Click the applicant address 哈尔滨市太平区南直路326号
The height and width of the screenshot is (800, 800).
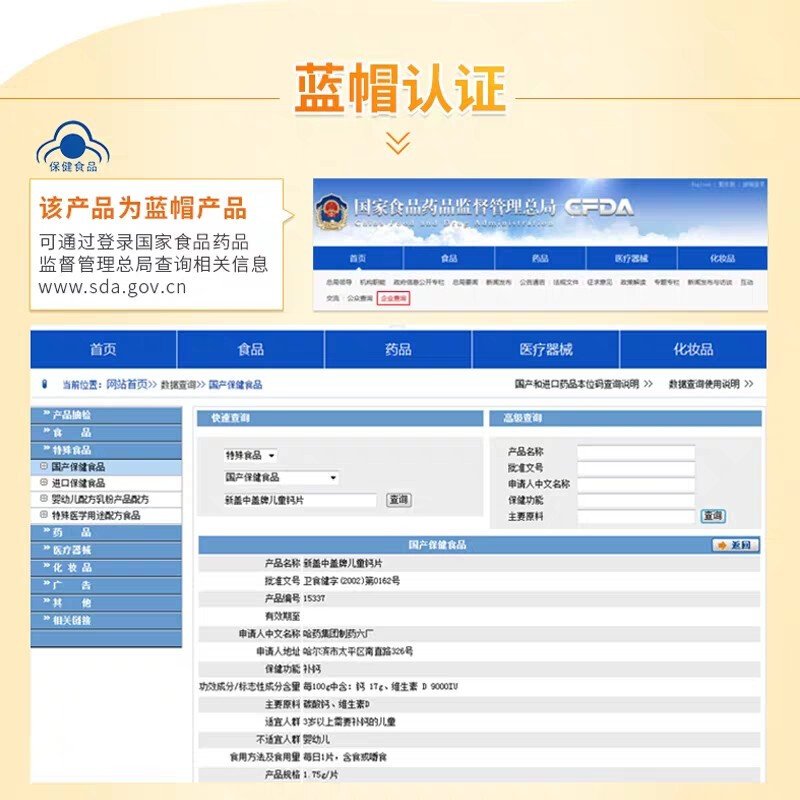click(x=358, y=652)
